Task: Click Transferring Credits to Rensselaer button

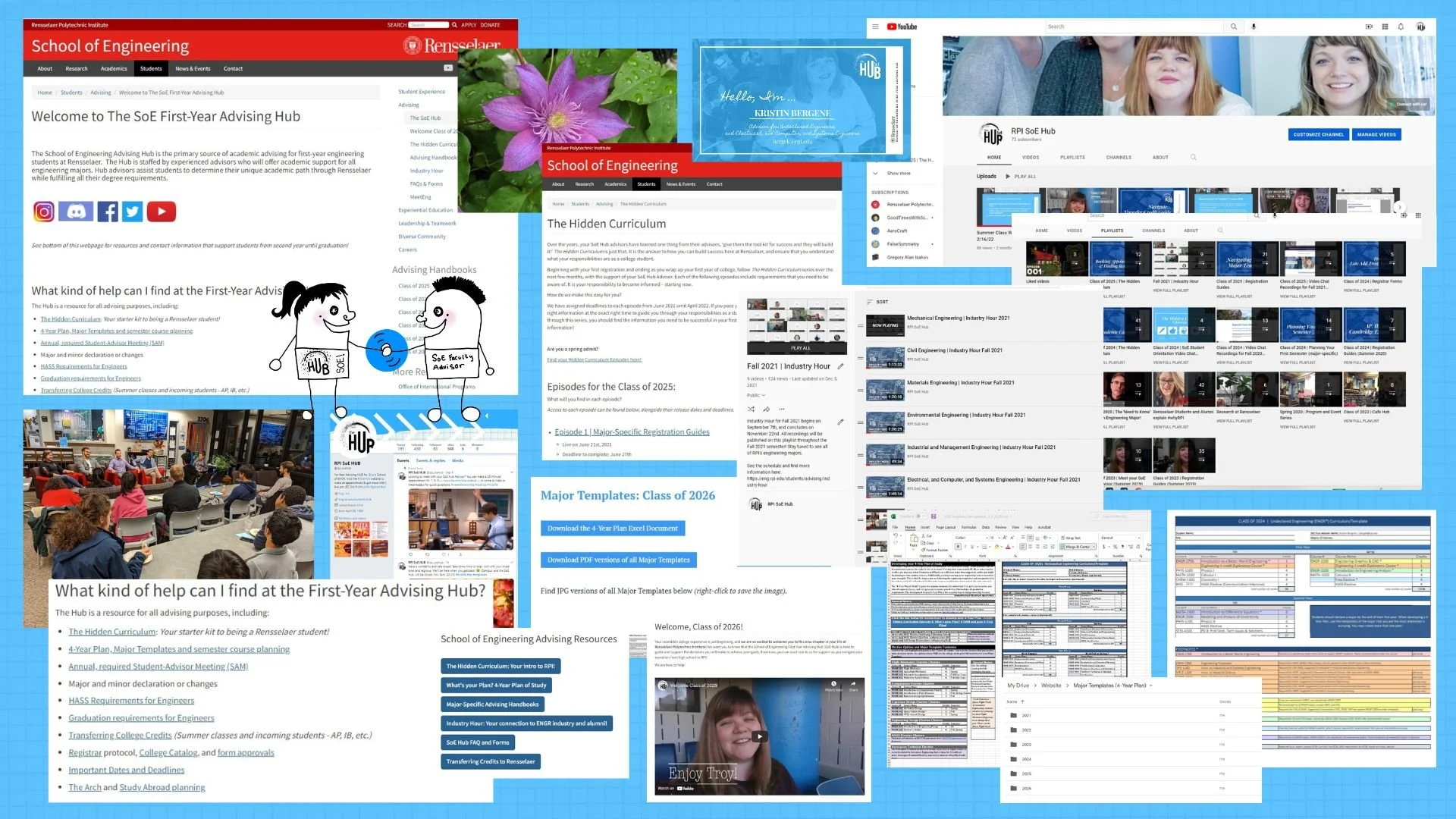Action: (491, 761)
